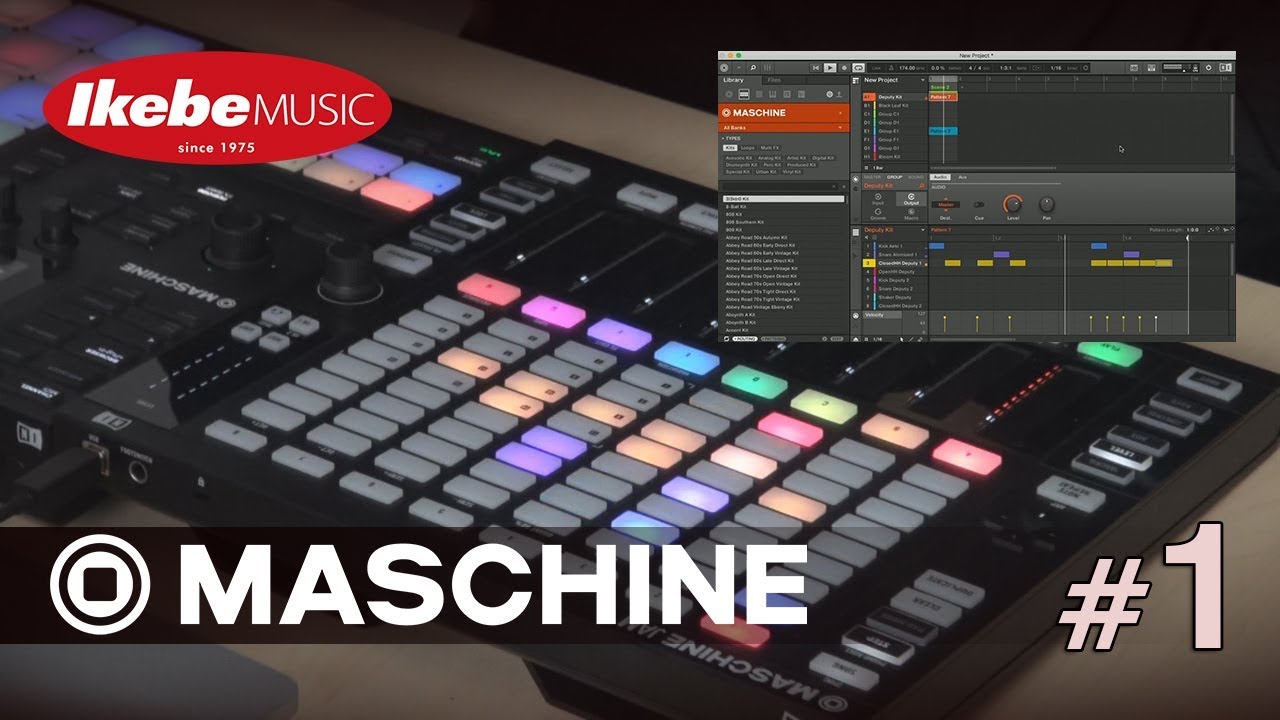This screenshot has width=1280, height=720.
Task: Adjust the Level knob
Action: [1013, 204]
